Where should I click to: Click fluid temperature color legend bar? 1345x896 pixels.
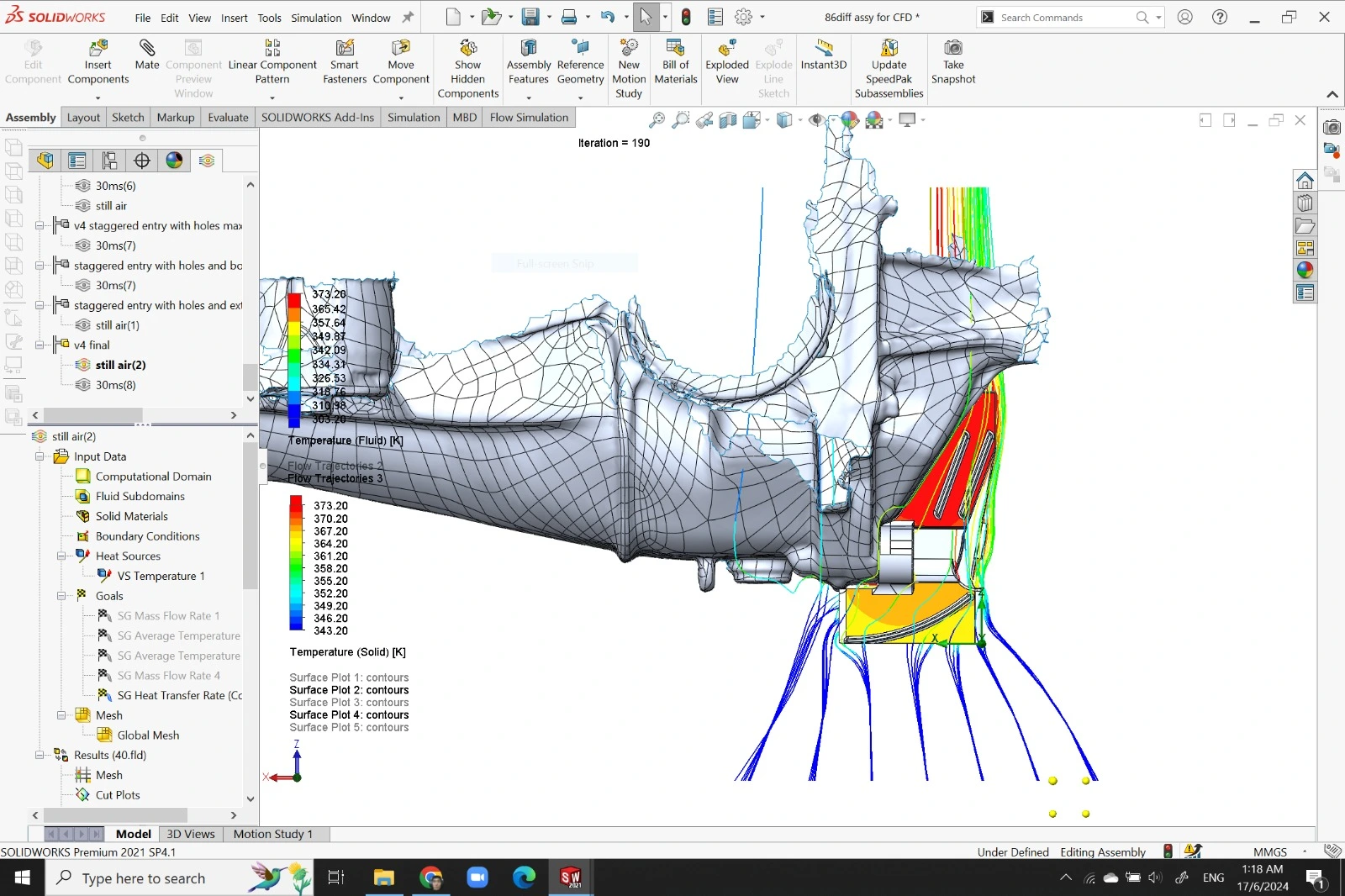[294, 360]
